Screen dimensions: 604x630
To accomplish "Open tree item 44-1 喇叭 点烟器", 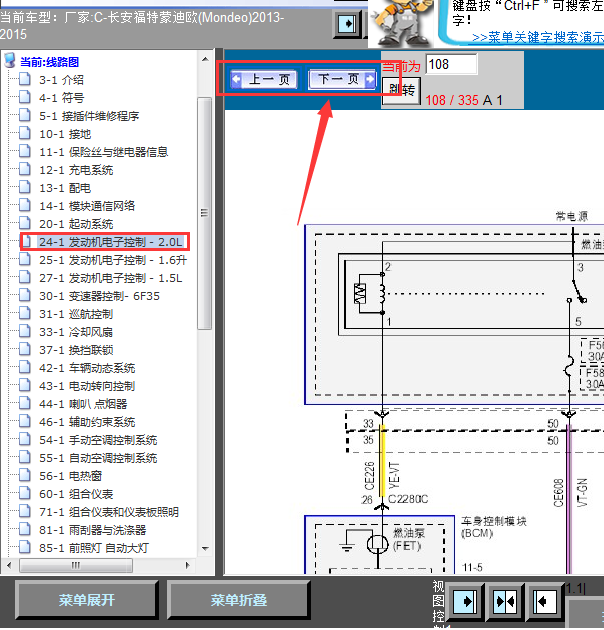I will pyautogui.click(x=83, y=404).
